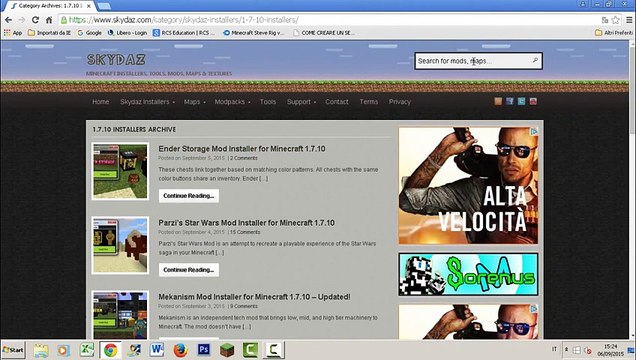Open the Importati da IE bookmarks folder
The width and height of the screenshot is (636, 360).
tap(49, 33)
